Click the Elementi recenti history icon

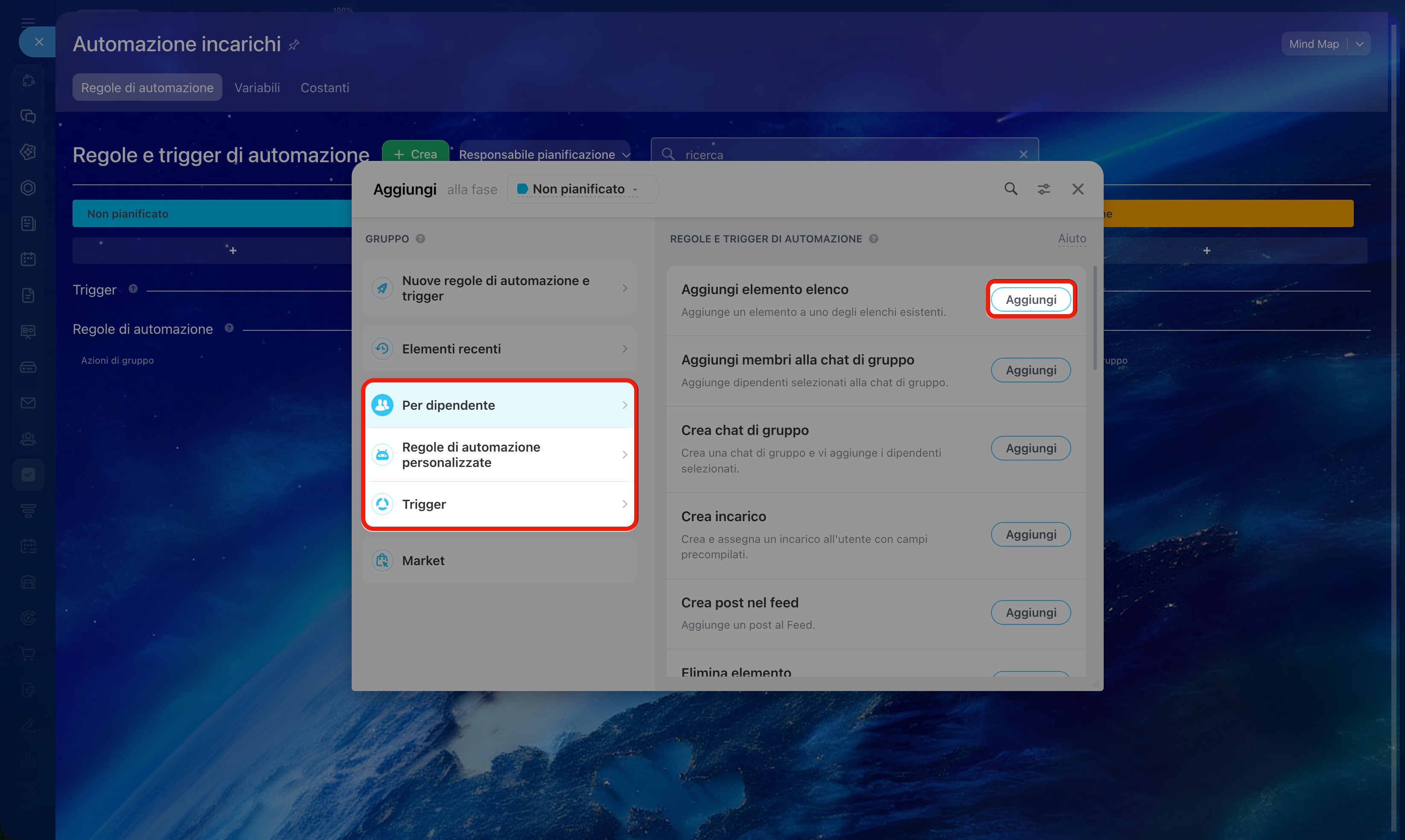(x=382, y=349)
